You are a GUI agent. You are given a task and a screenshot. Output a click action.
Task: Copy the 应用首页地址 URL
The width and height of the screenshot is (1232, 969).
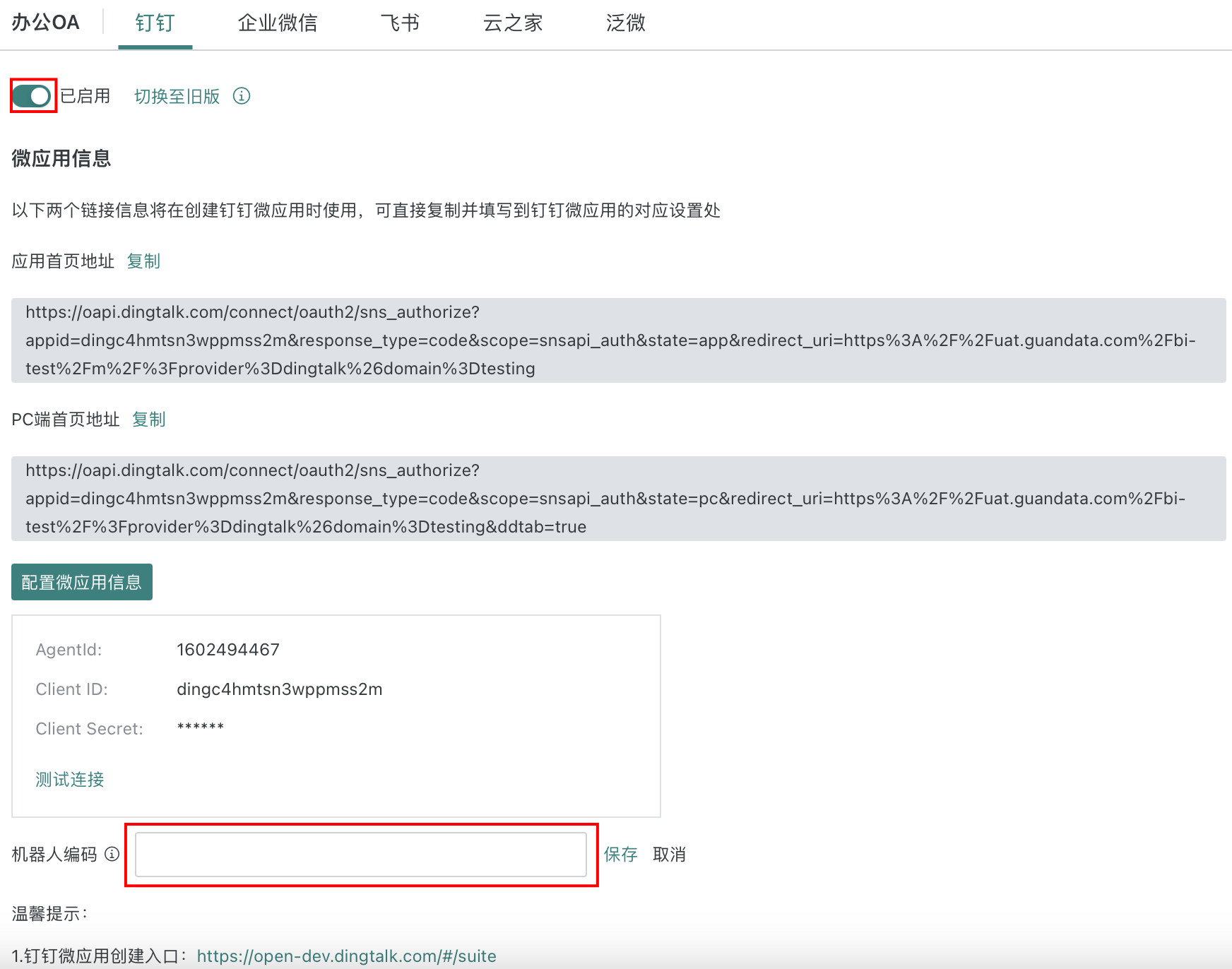pos(143,261)
